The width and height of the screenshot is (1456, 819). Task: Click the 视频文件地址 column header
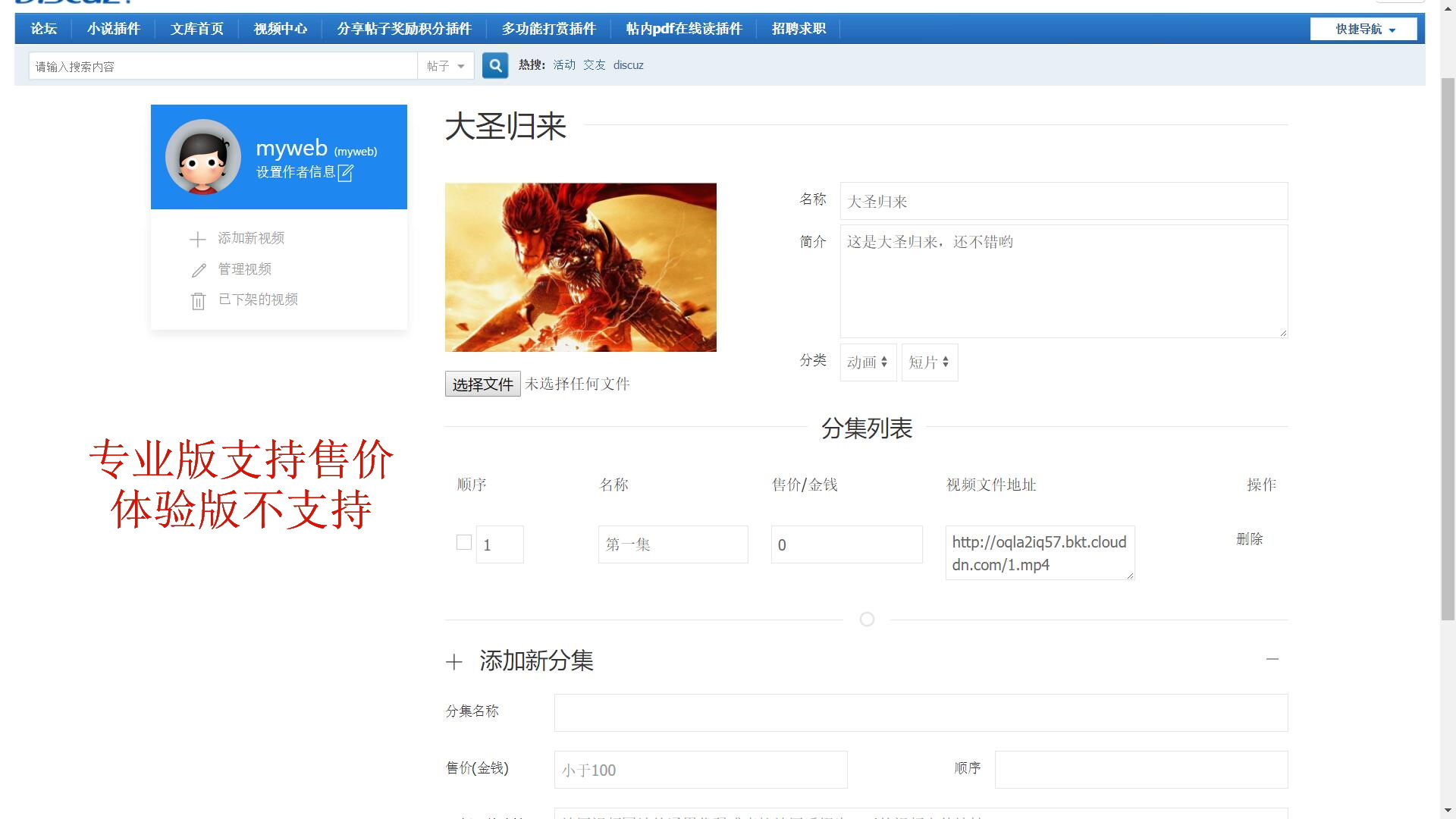[x=991, y=485]
